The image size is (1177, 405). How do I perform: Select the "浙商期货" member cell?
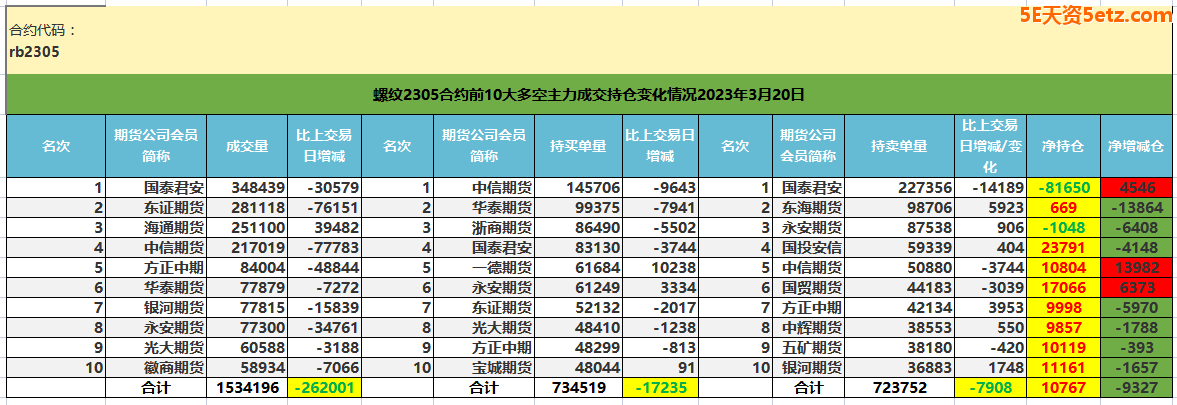[483, 228]
